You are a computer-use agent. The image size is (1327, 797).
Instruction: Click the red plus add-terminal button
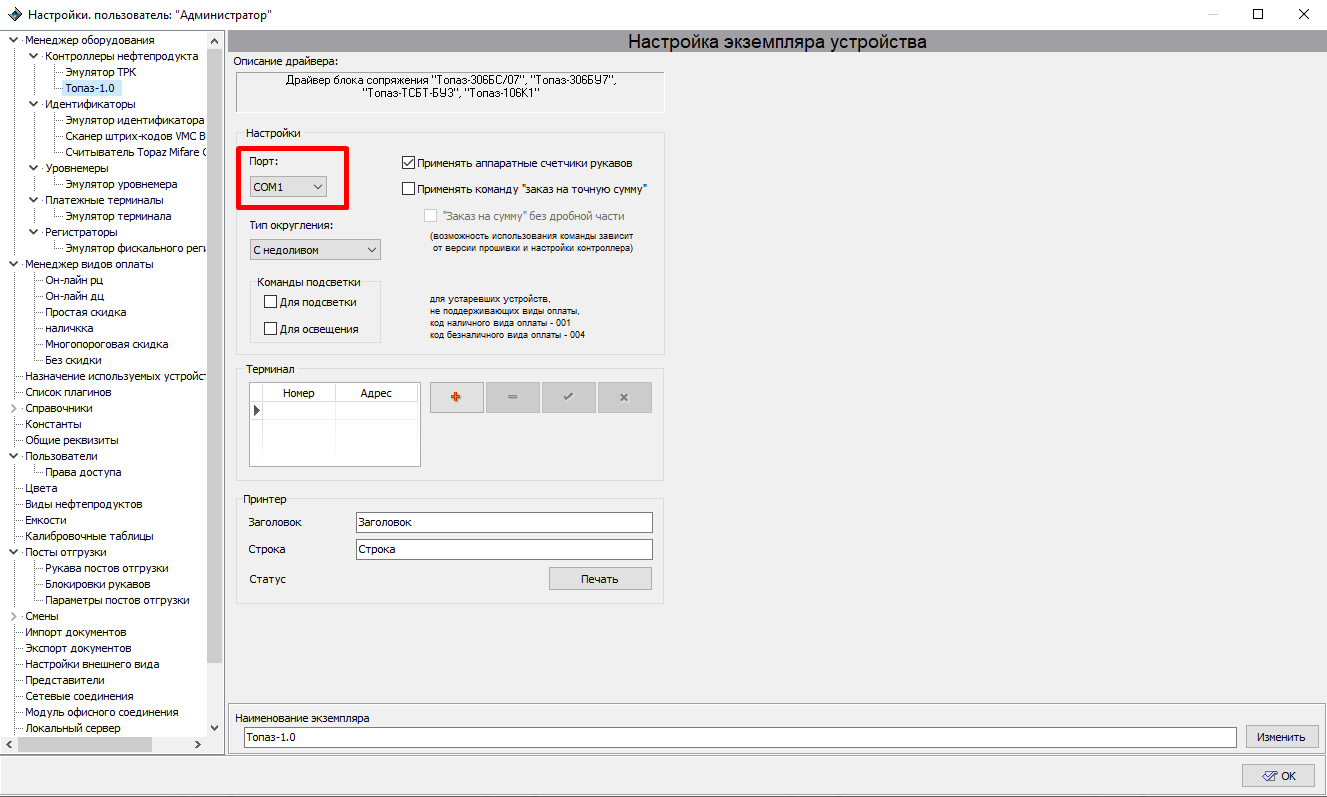[457, 397]
